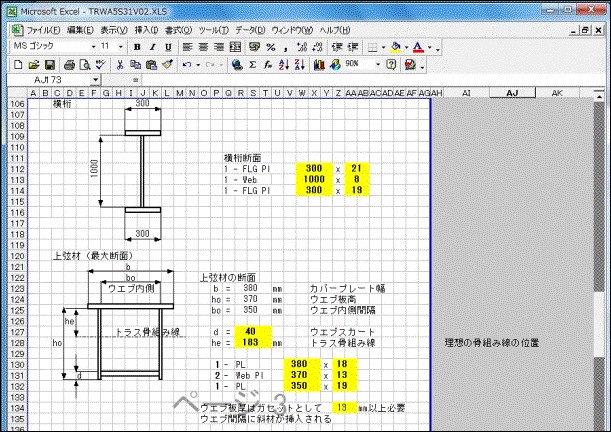Viewport: 611px width, 432px height.
Task: Run spelling check
Action: pos(101,64)
